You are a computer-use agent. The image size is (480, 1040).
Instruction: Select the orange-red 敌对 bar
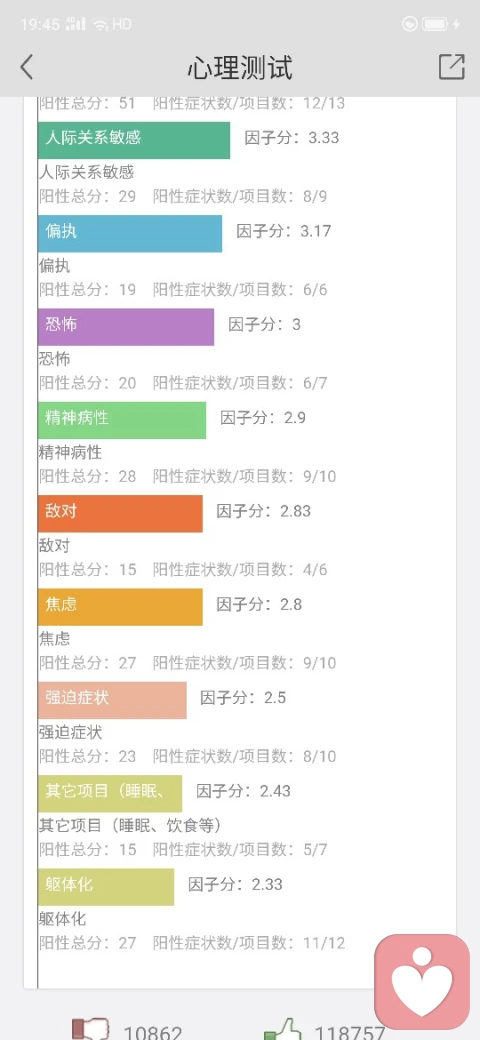120,513
